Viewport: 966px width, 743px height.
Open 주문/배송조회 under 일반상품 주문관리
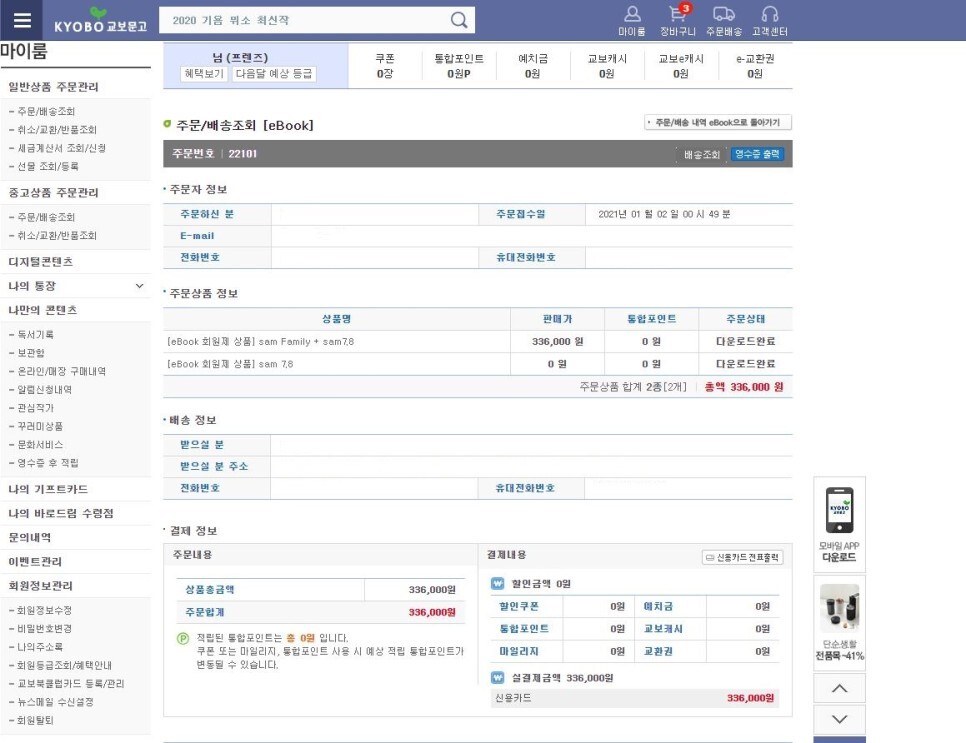click(x=46, y=112)
